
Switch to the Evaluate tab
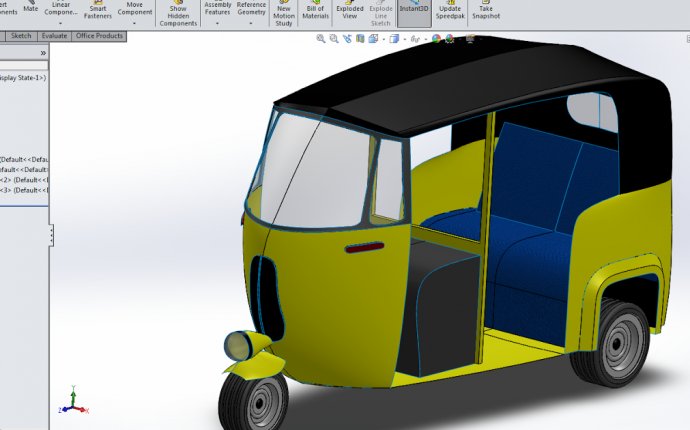click(55, 36)
